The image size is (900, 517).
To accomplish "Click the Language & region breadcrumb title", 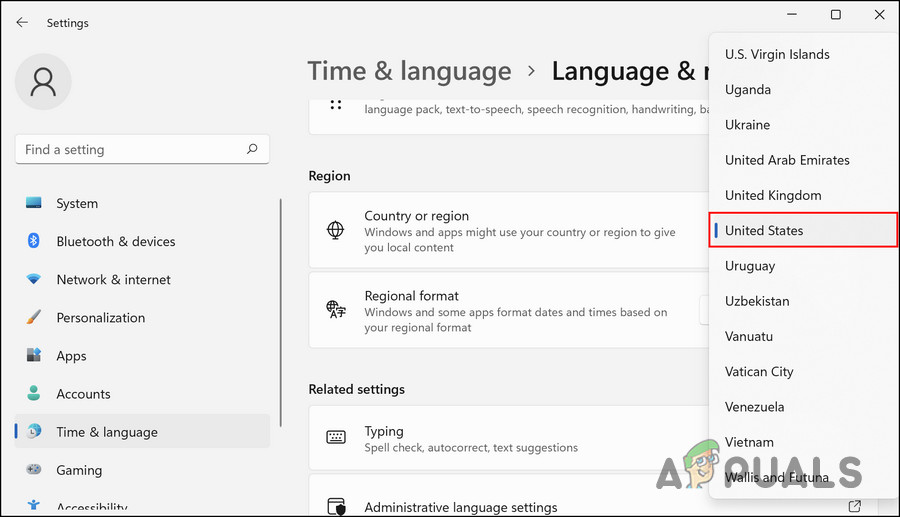I will coord(631,71).
